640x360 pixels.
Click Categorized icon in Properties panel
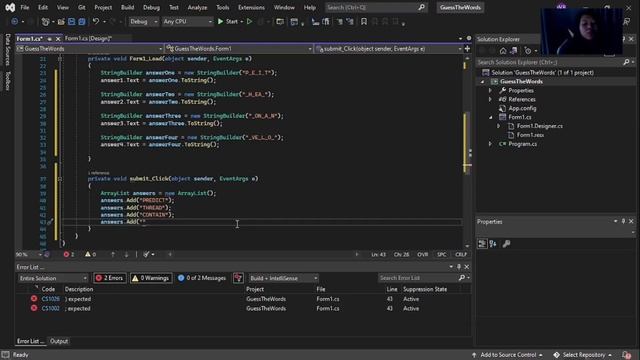click(482, 244)
